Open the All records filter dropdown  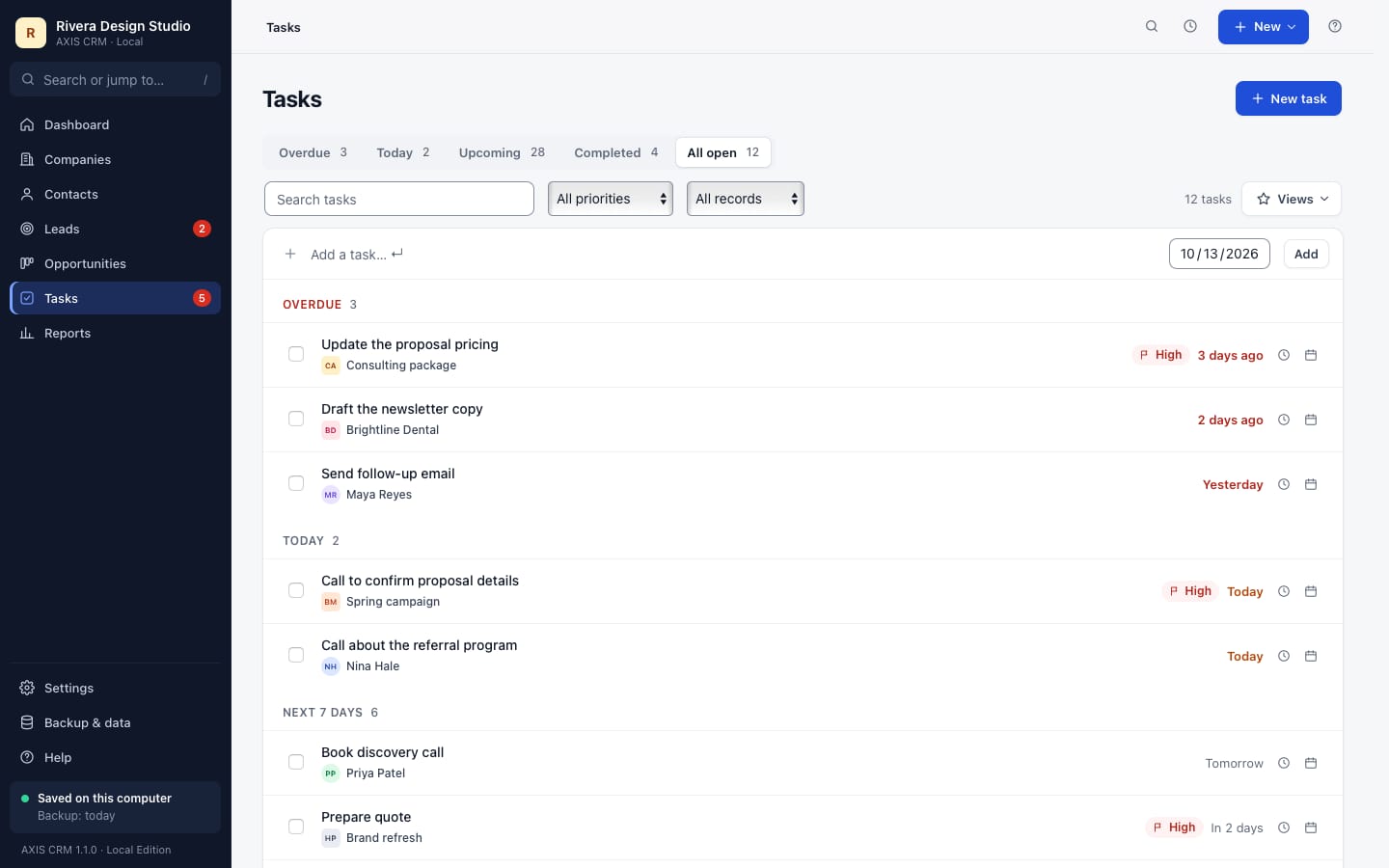point(746,199)
